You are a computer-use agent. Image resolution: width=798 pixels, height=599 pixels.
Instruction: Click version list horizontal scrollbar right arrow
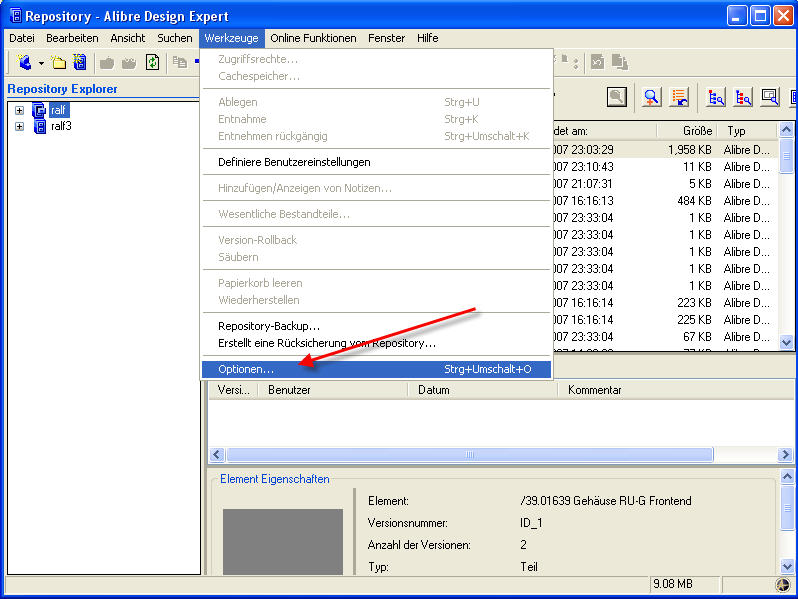(785, 454)
